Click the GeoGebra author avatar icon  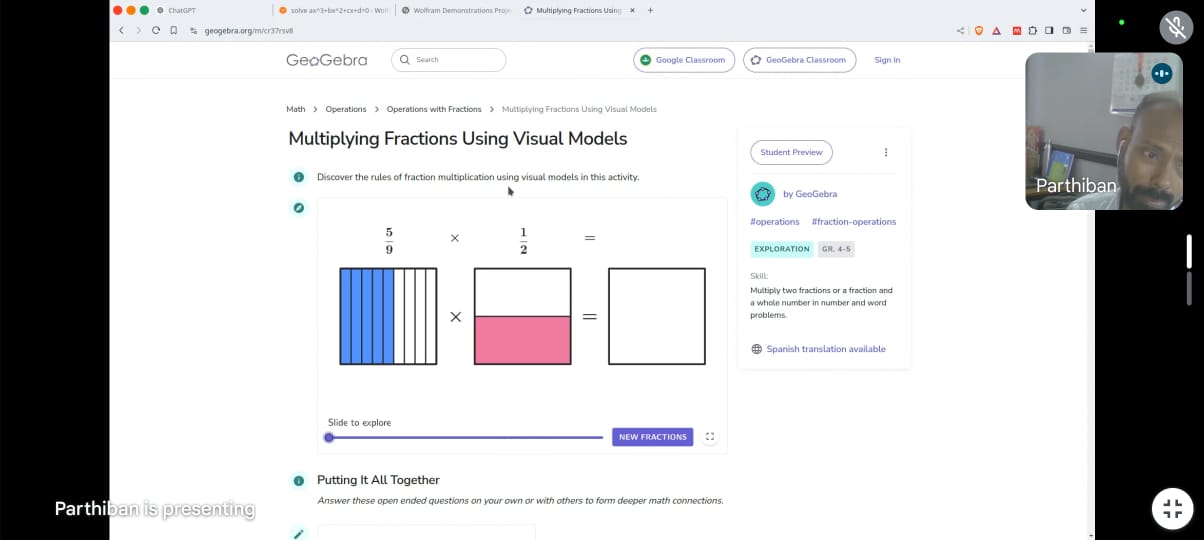tap(762, 193)
